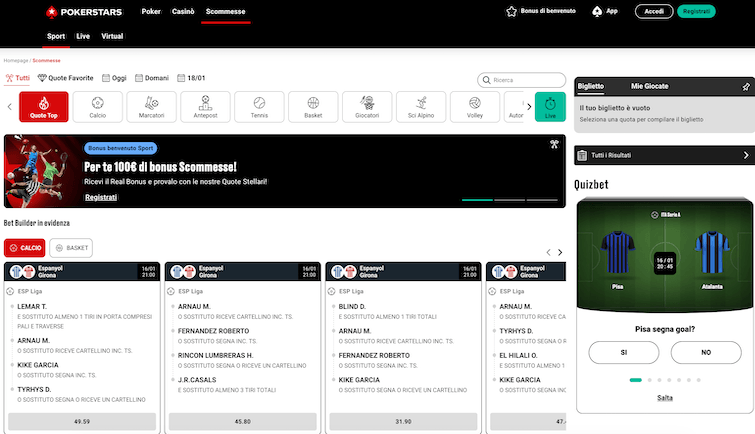The height and width of the screenshot is (434, 755).
Task: Click the Atalanta jersey image
Action: pyautogui.click(x=712, y=252)
